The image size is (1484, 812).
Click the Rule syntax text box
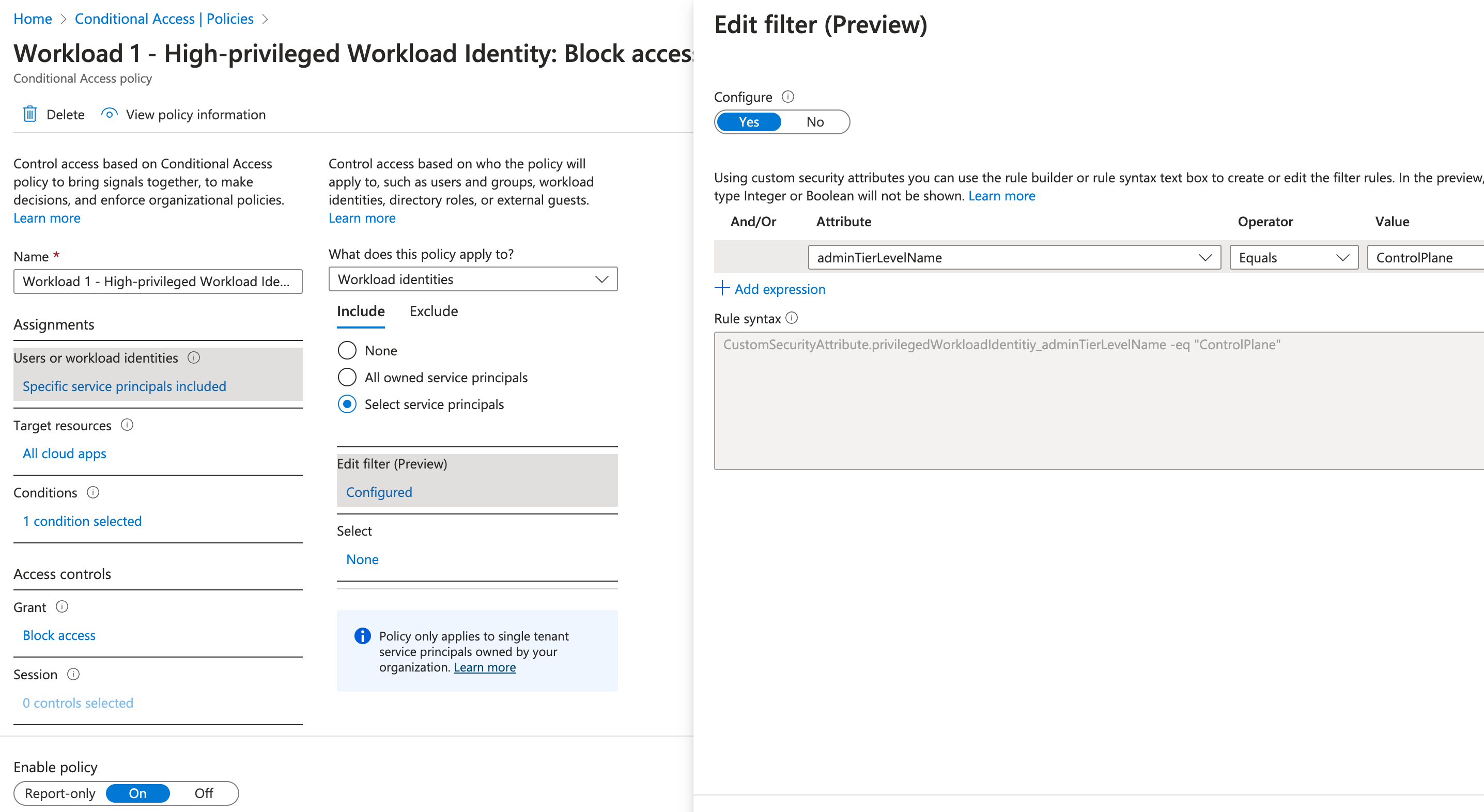click(x=1099, y=401)
